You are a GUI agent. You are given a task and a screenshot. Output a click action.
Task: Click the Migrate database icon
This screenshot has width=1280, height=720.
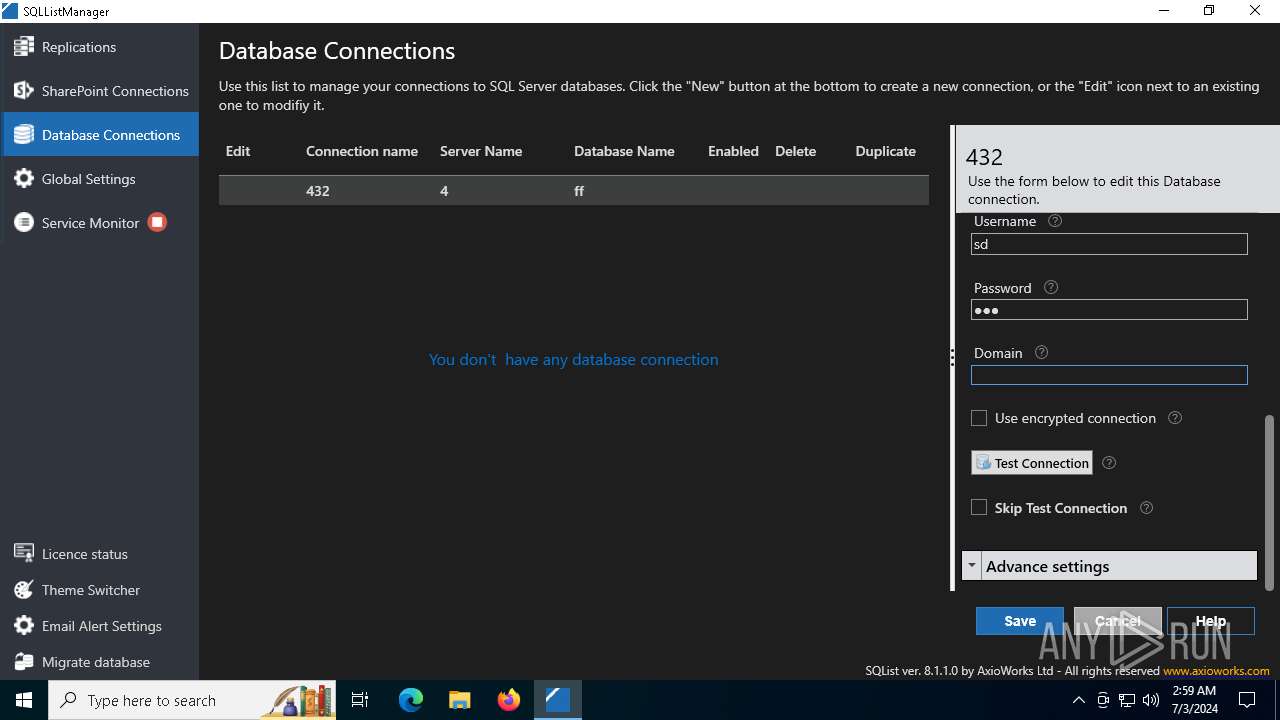[24, 662]
